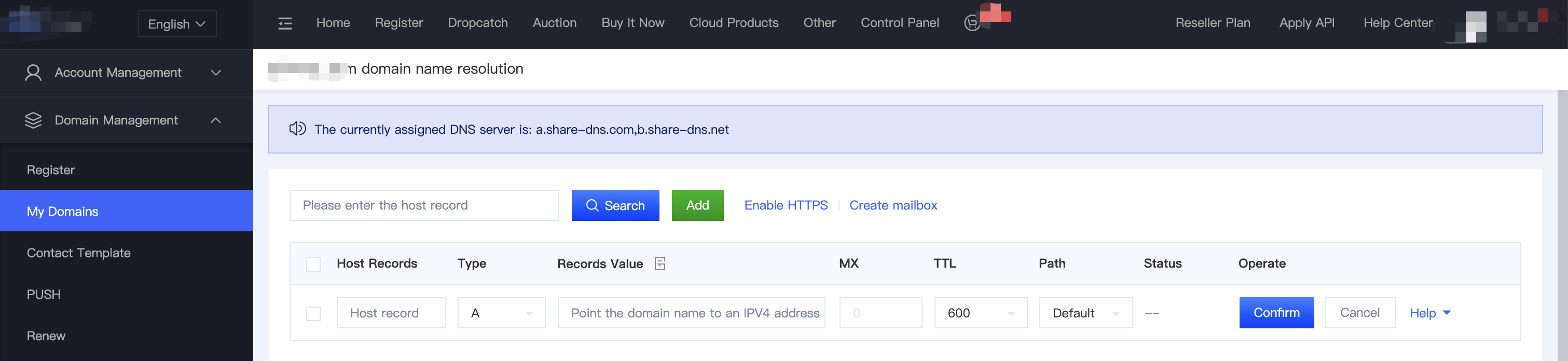This screenshot has width=1568, height=361.
Task: Open the notification icon beside Control Panel
Action: click(x=973, y=23)
